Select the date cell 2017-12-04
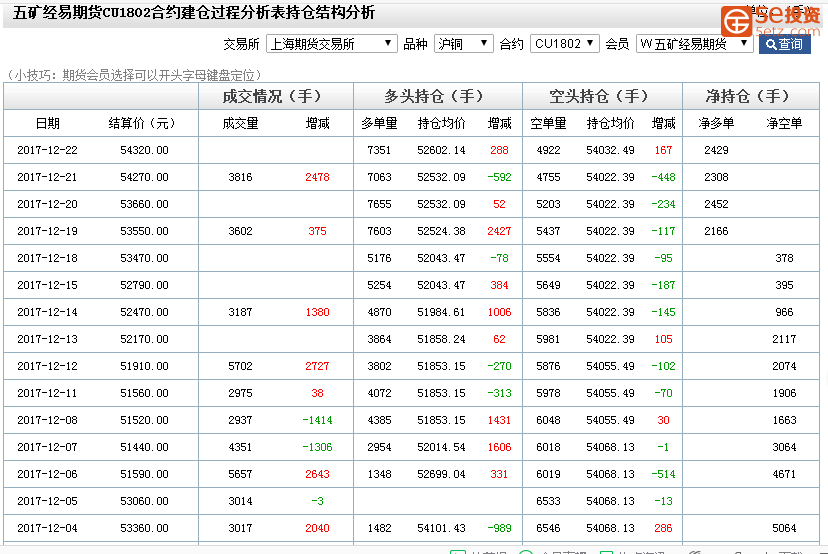 tap(48, 528)
